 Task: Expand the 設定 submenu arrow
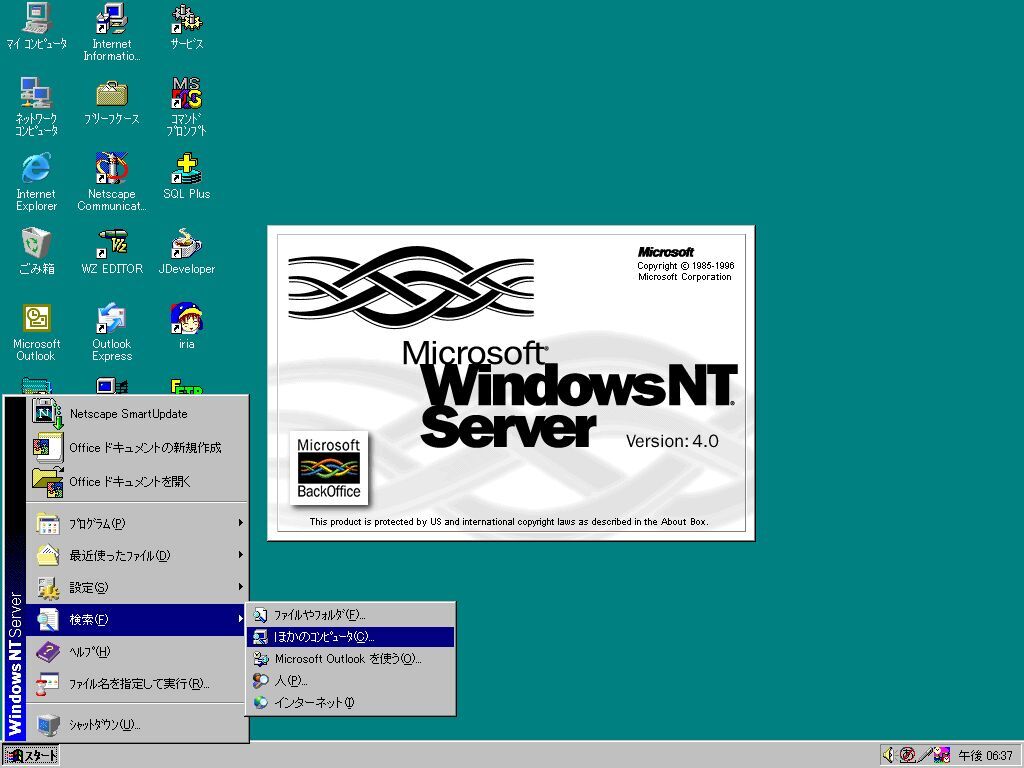[x=240, y=587]
